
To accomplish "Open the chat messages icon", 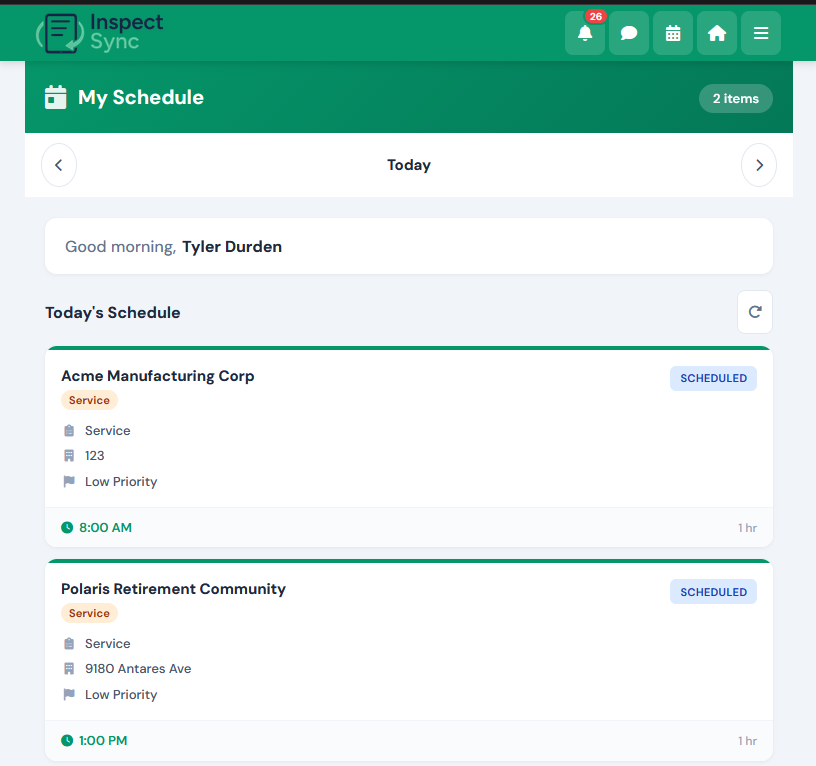I will [629, 33].
